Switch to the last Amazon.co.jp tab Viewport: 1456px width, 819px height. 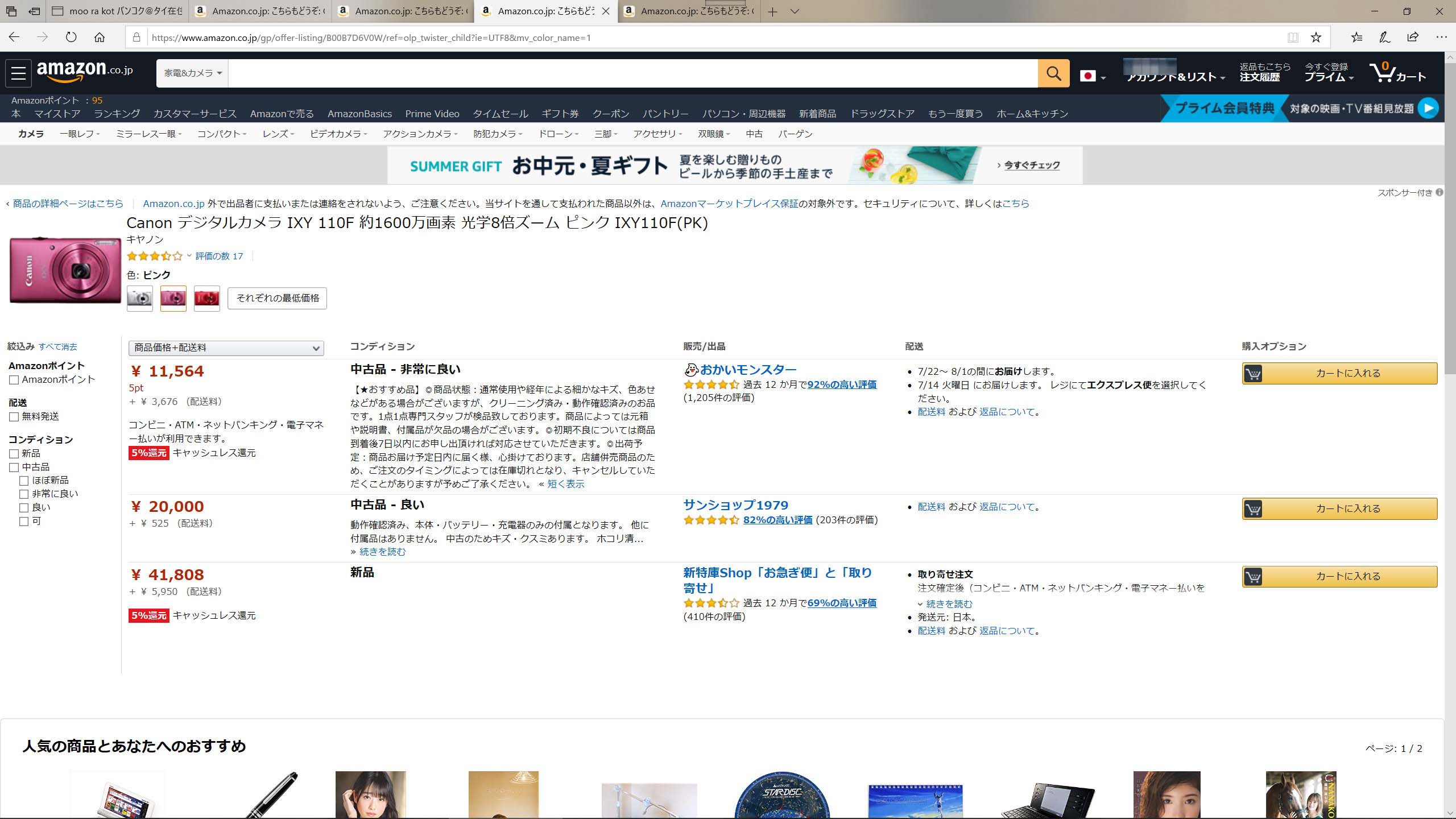point(689,11)
